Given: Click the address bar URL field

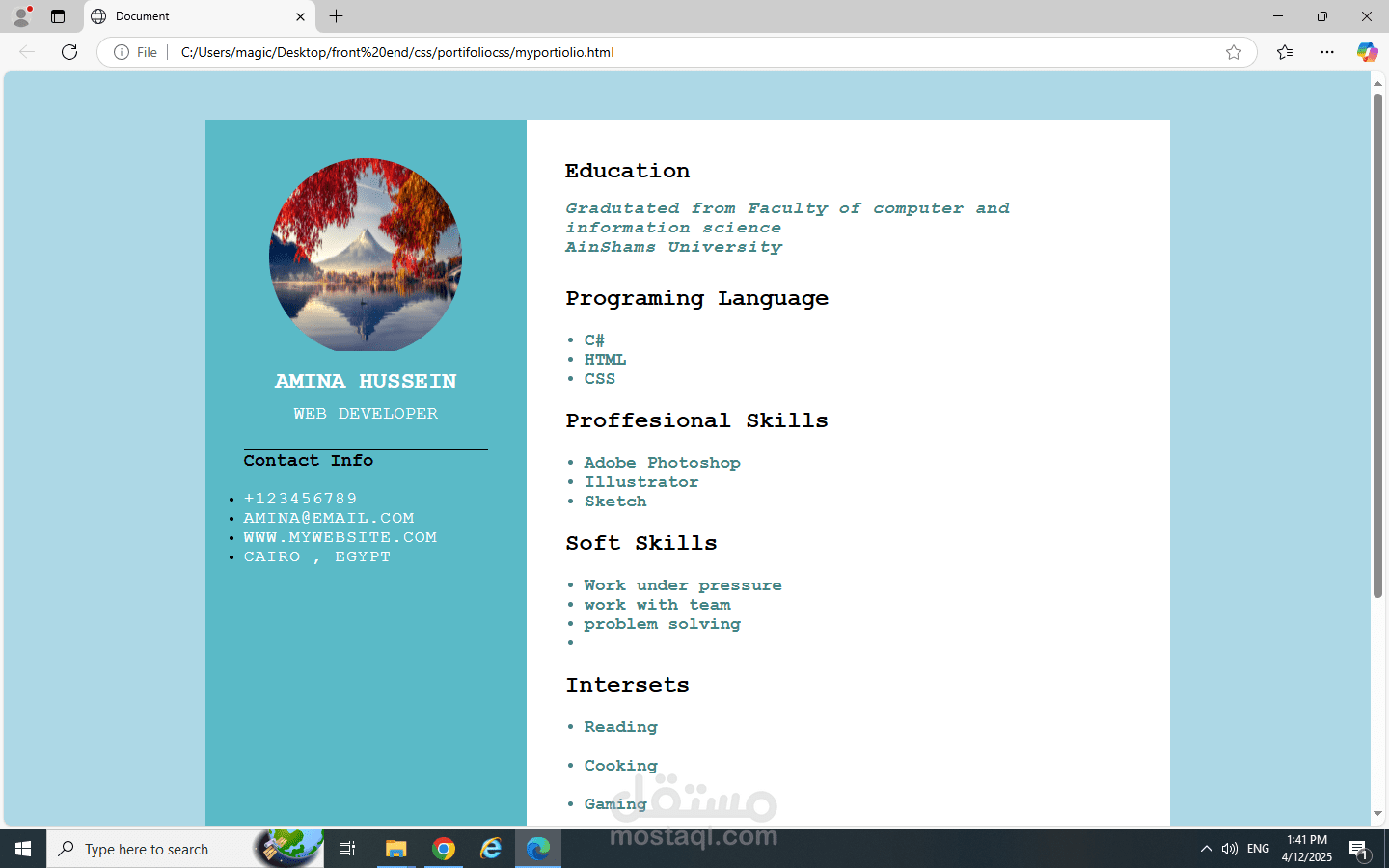Looking at the screenshot, I should pyautogui.click(x=675, y=52).
